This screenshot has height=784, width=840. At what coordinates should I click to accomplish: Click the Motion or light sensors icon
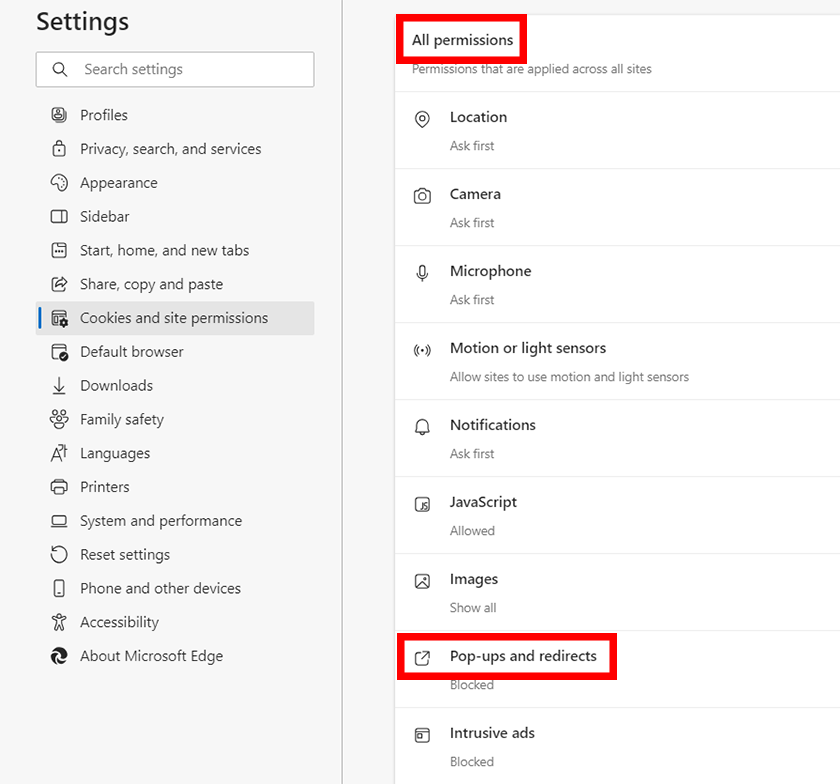[x=422, y=350]
